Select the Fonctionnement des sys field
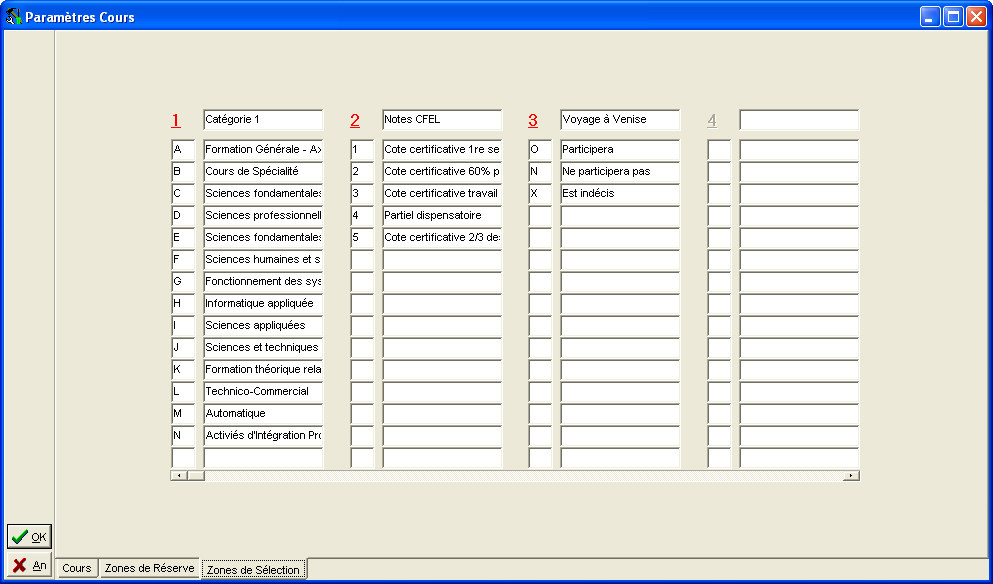Viewport: 993px width, 584px height. [263, 282]
